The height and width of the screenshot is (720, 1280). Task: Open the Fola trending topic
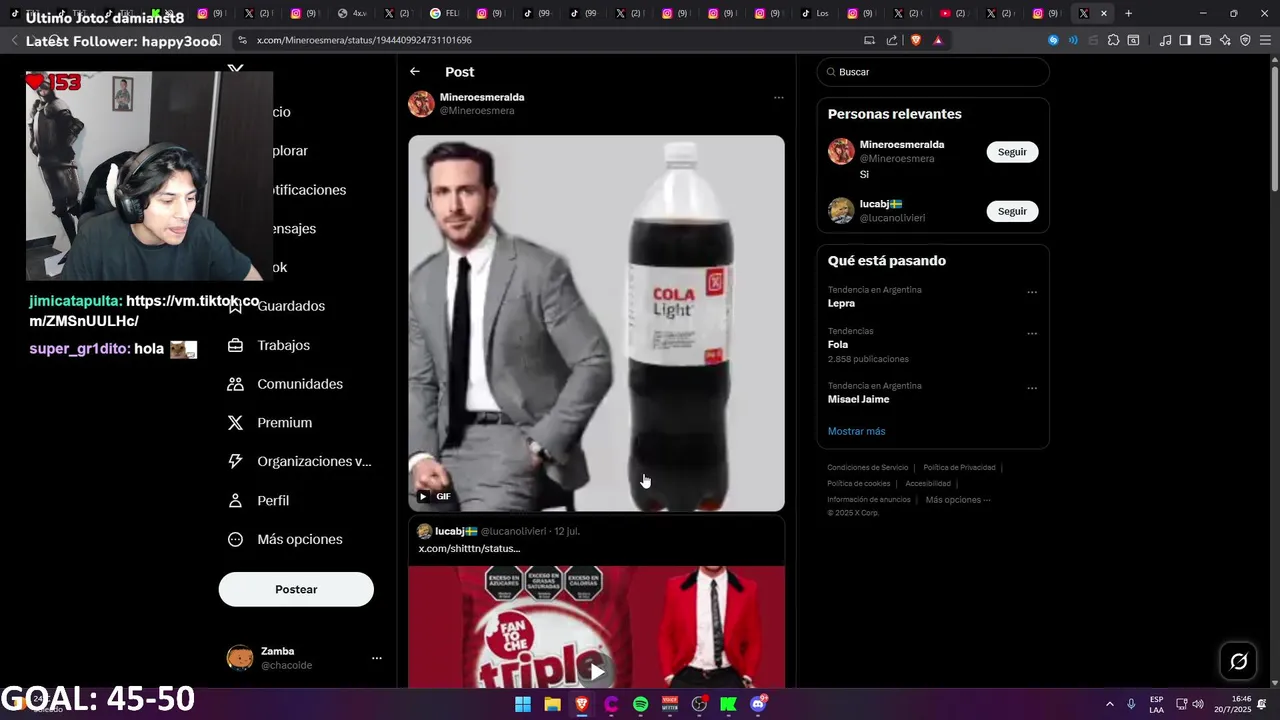coord(838,345)
